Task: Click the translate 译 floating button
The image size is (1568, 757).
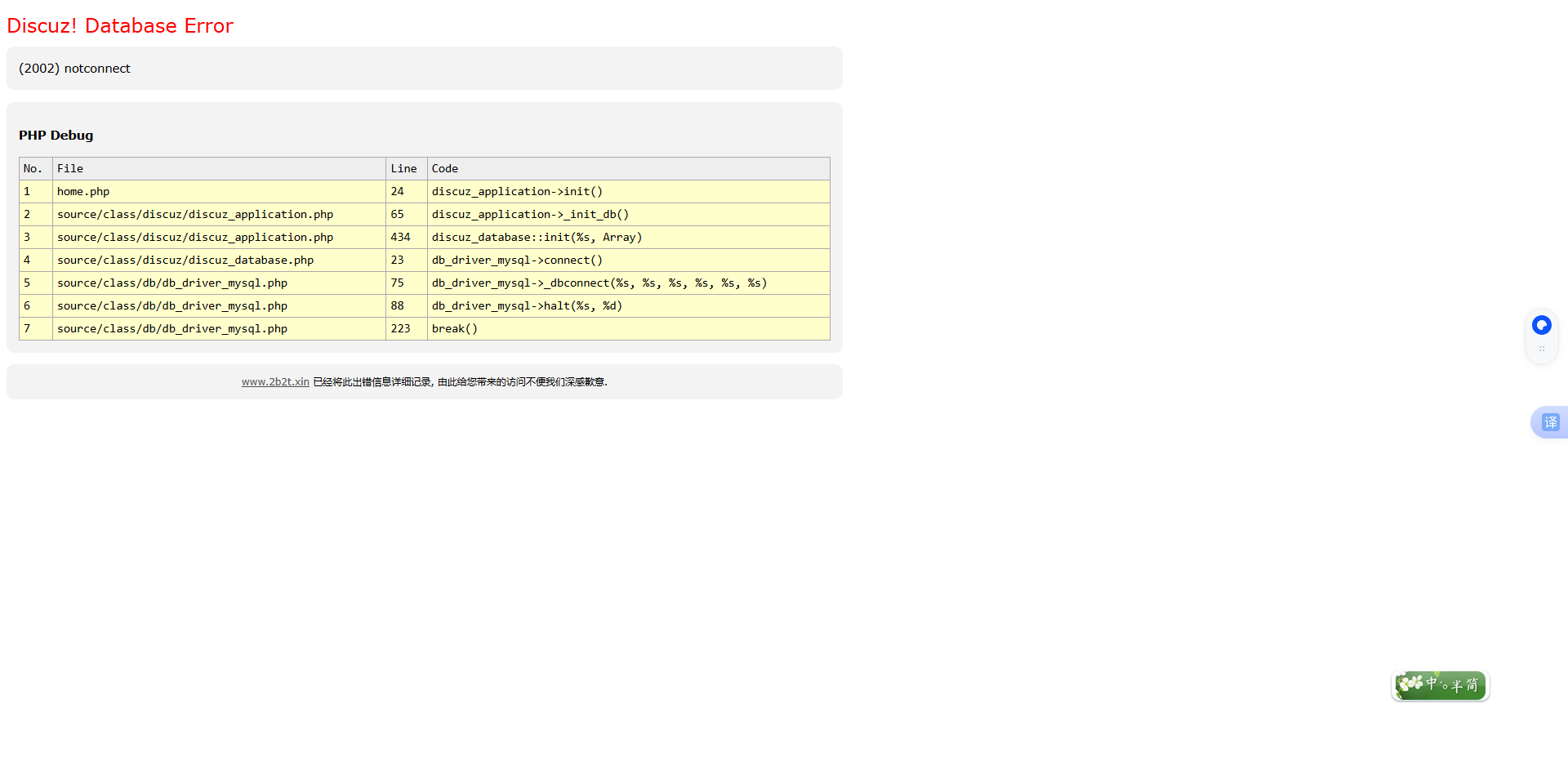Action: click(1550, 422)
